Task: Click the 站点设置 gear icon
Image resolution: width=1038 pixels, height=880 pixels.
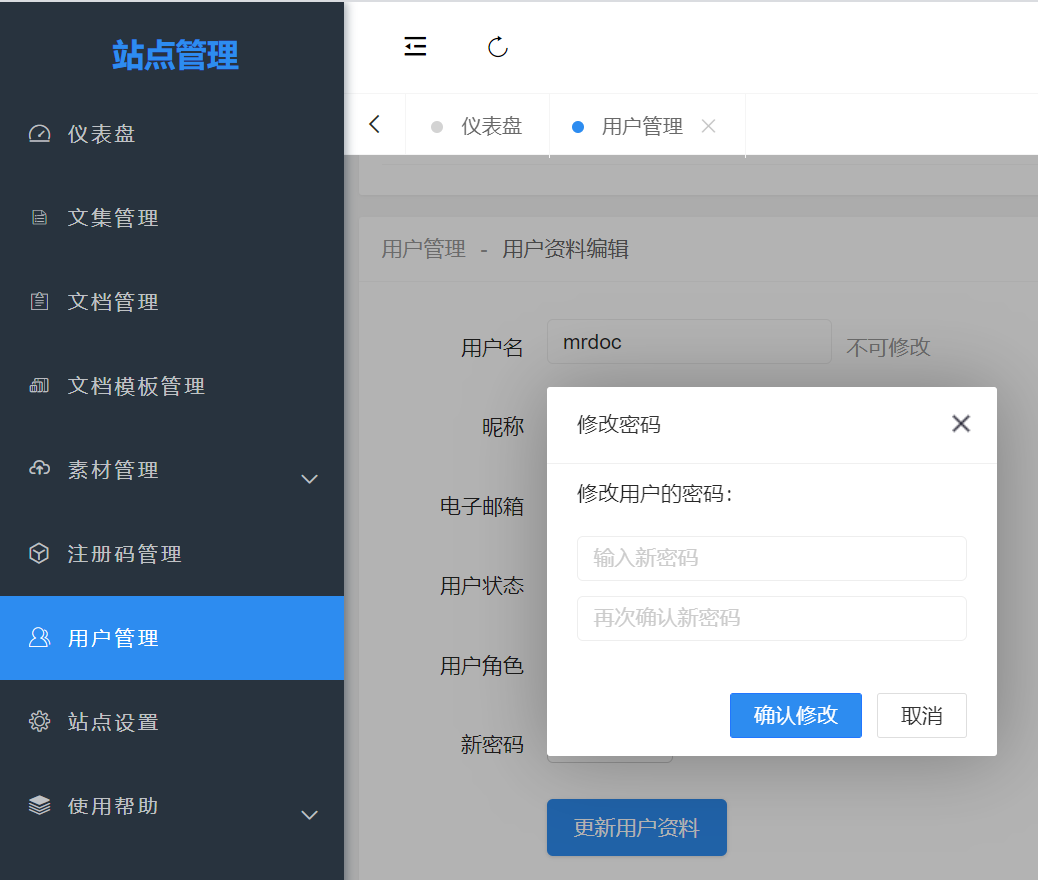Action: point(39,722)
